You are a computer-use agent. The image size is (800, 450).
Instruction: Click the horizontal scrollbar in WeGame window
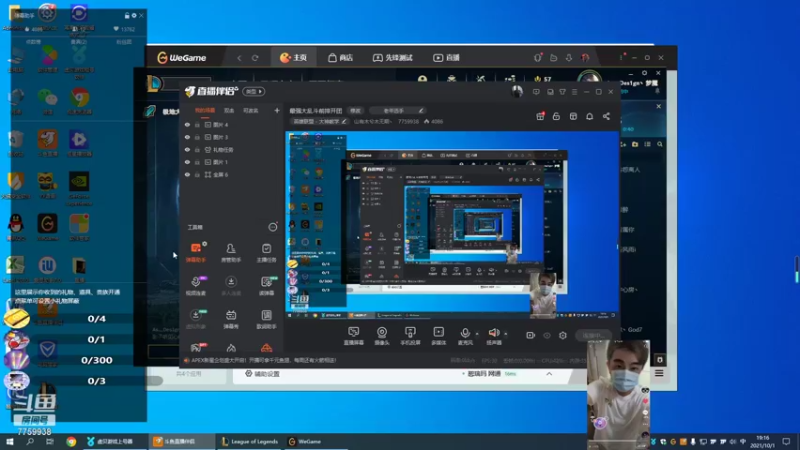coord(155,381)
